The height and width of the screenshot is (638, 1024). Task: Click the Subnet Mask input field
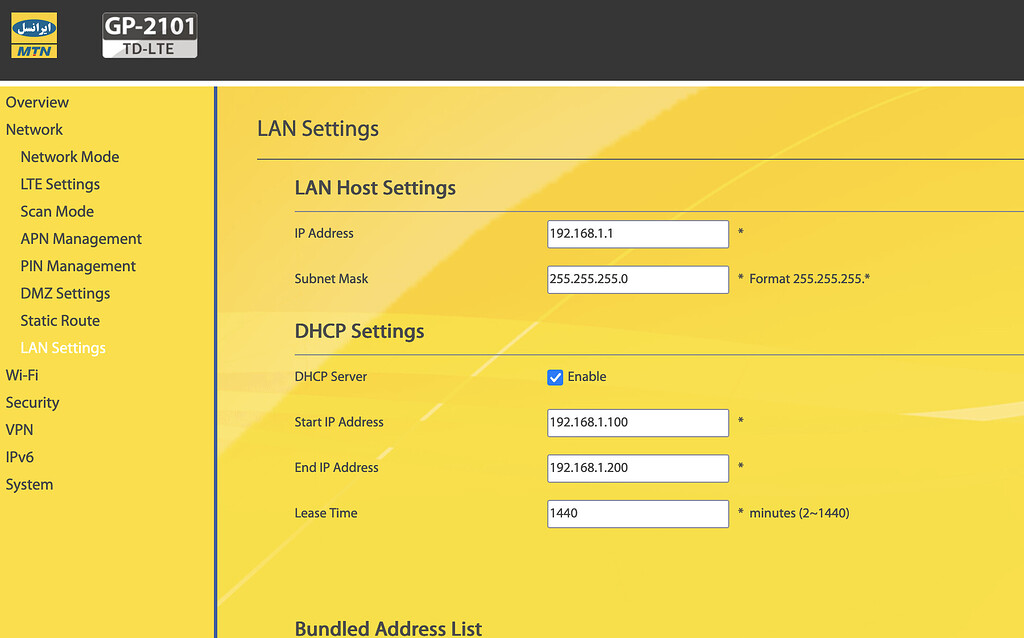click(637, 279)
